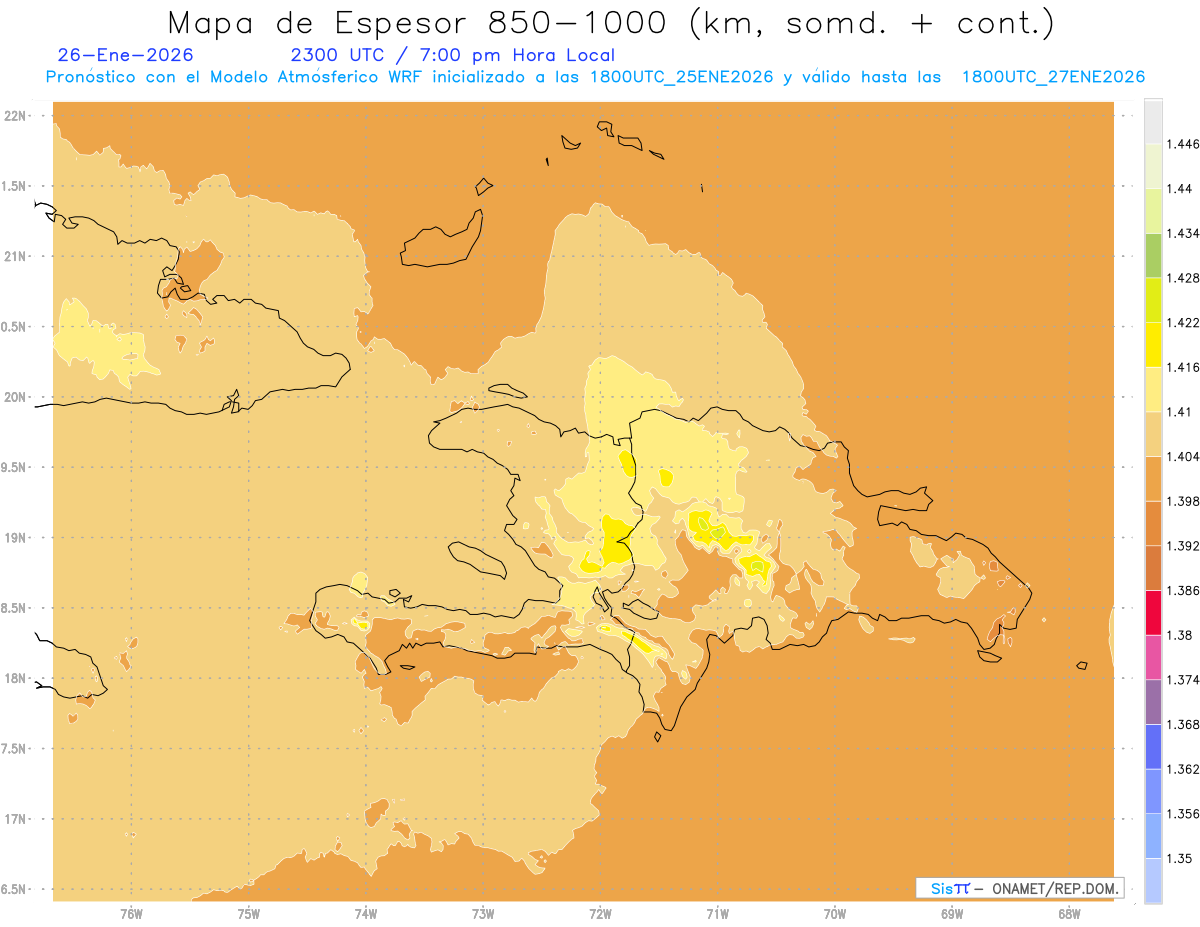Click the red 1.38–1.386 colorbar swatch
Viewport: 1200px width, 927px height.
pos(1153,613)
